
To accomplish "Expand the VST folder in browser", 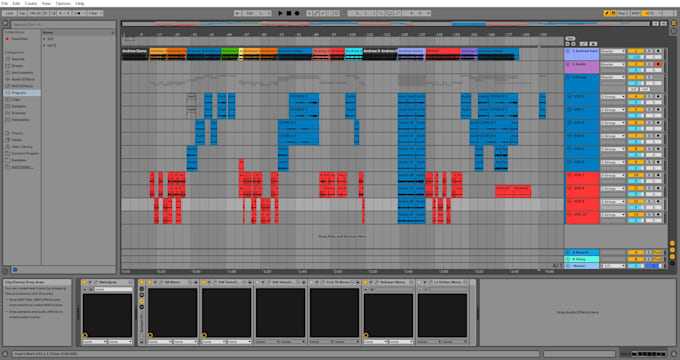I will point(44,39).
